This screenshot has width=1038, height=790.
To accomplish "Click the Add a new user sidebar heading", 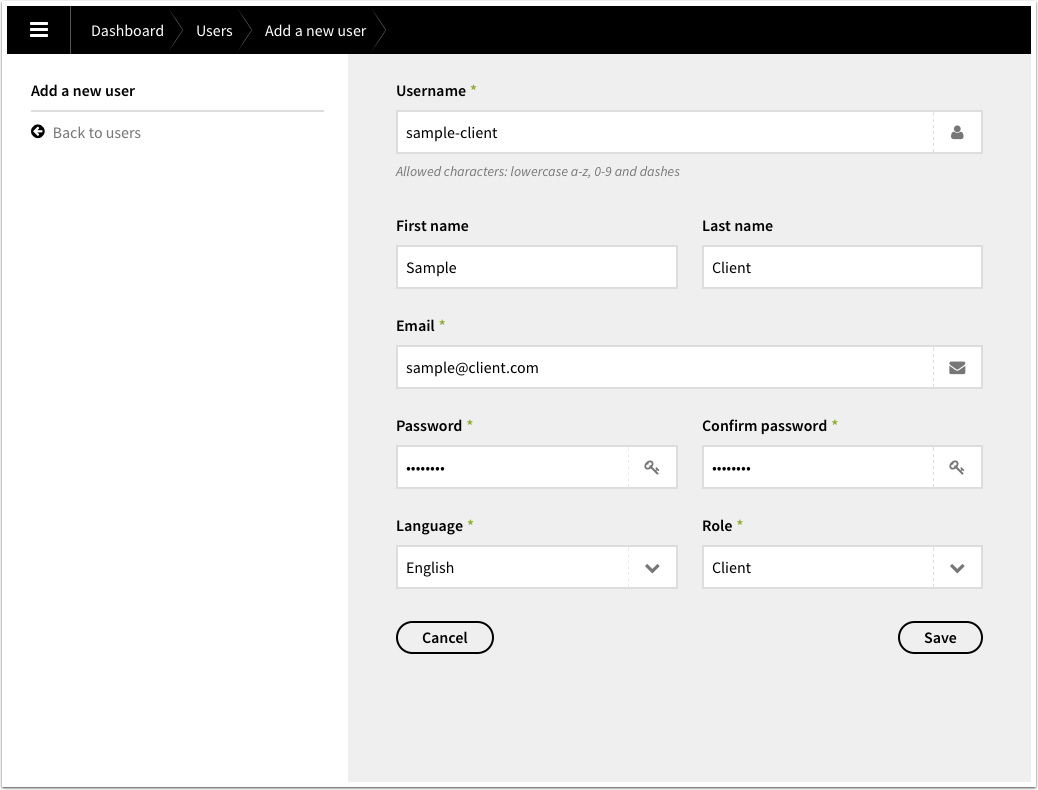I will tap(83, 91).
